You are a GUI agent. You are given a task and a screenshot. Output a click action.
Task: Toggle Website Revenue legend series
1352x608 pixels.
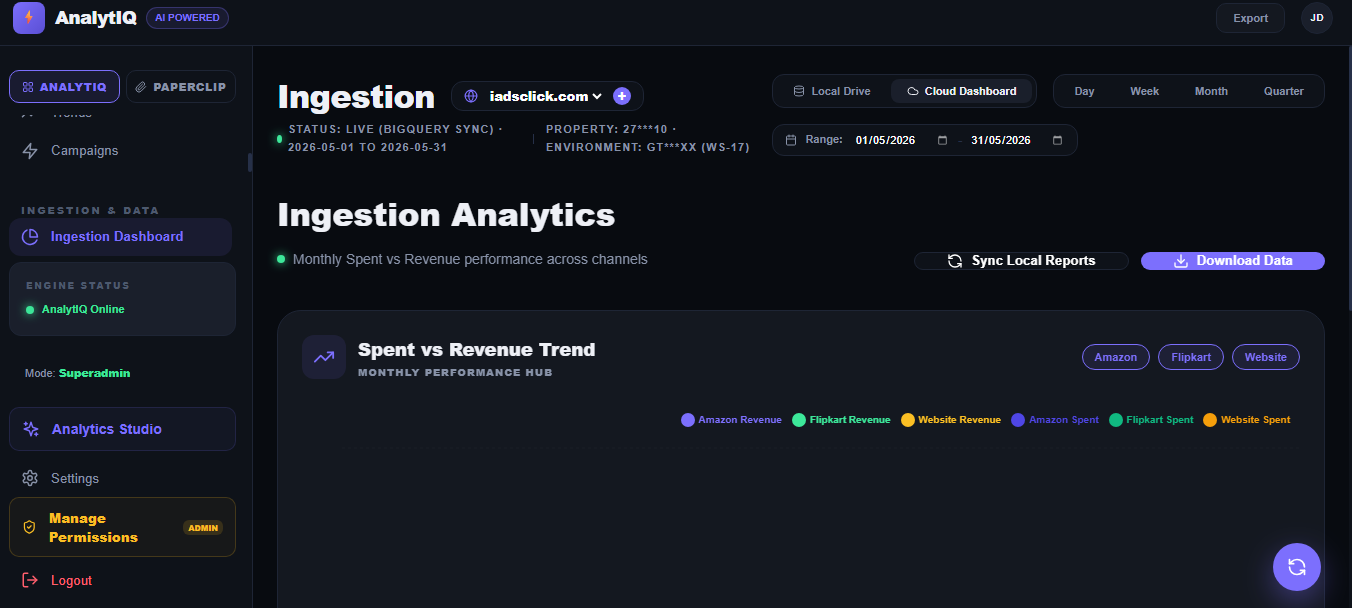tap(951, 420)
